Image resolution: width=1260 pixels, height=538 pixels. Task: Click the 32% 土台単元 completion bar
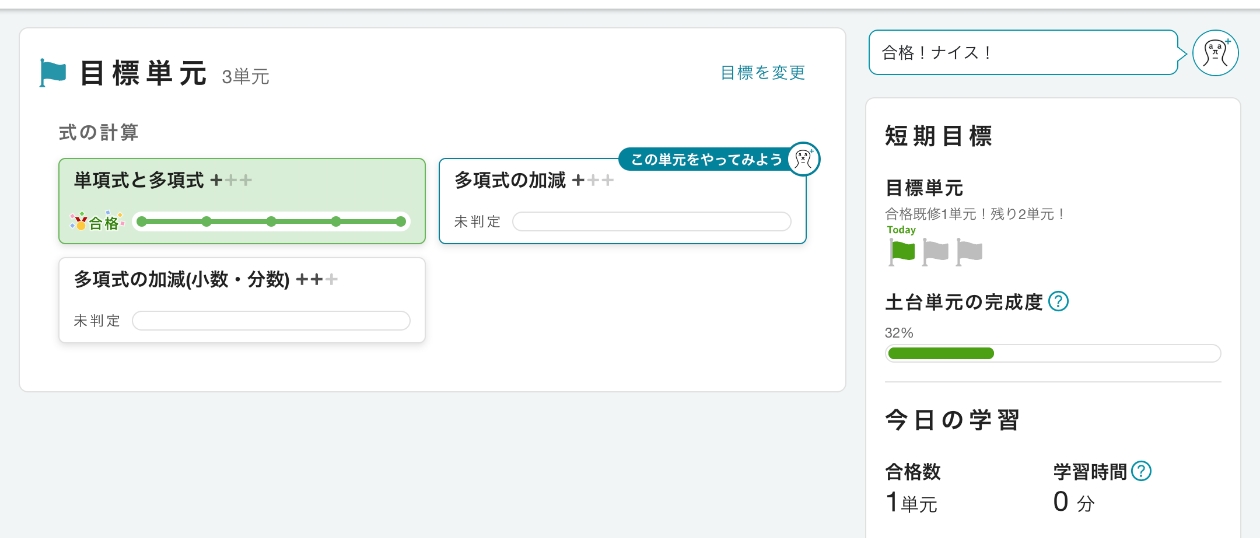tap(1053, 353)
